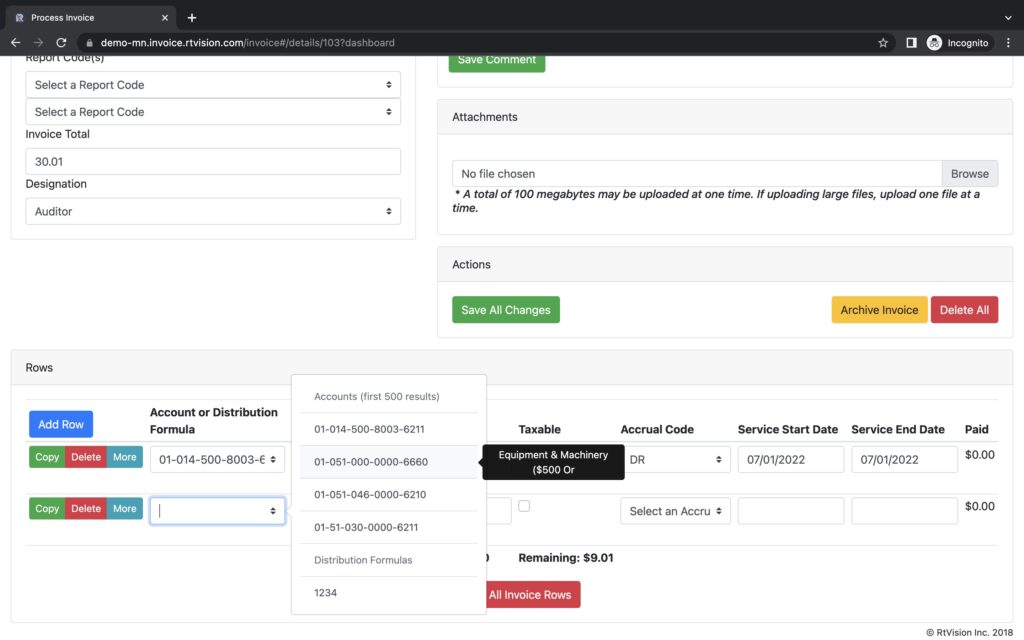The image size is (1024, 640).
Task: Open a new browser tab with the plus icon
Action: (191, 17)
